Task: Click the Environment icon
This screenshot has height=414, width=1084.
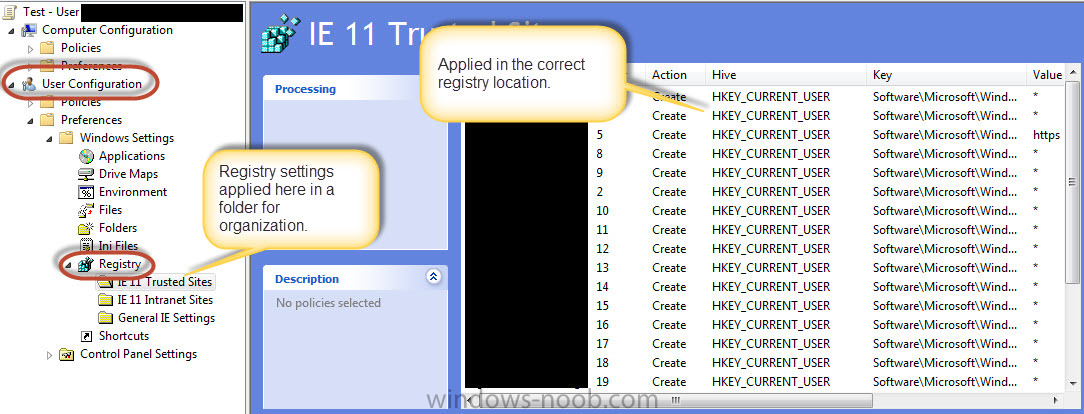Action: pyautogui.click(x=86, y=192)
